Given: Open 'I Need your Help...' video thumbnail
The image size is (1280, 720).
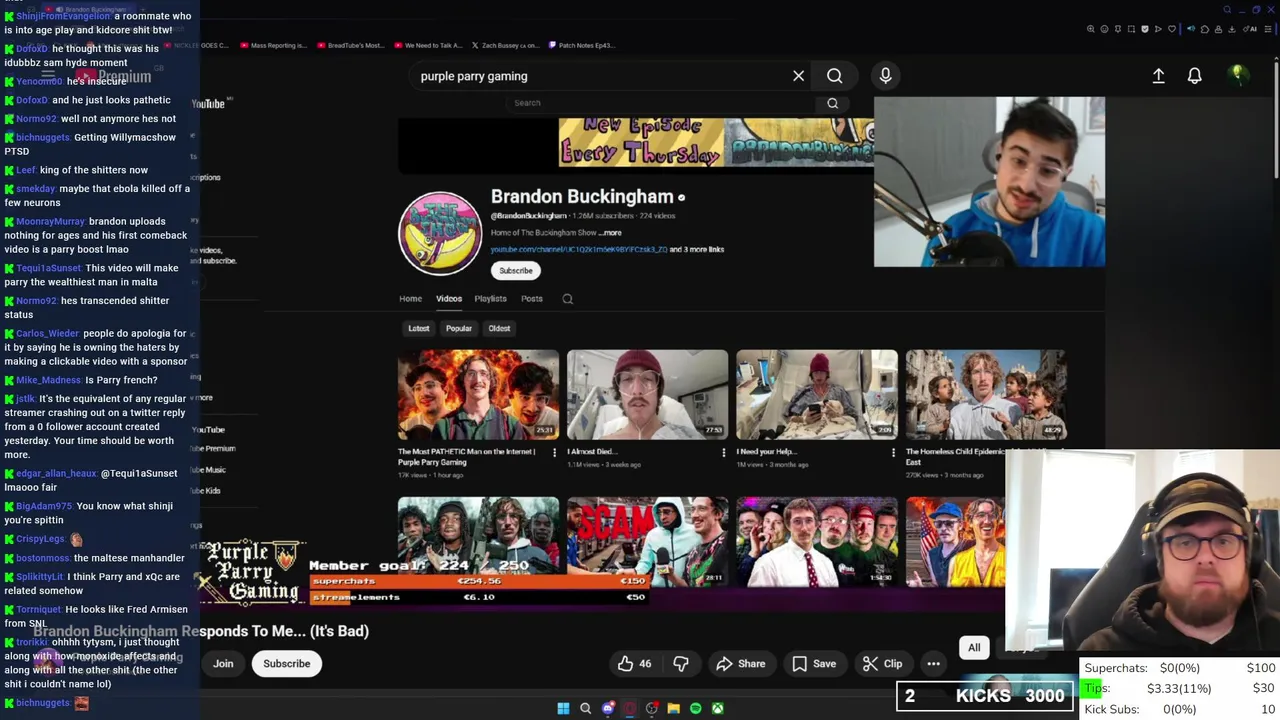Looking at the screenshot, I should [816, 394].
